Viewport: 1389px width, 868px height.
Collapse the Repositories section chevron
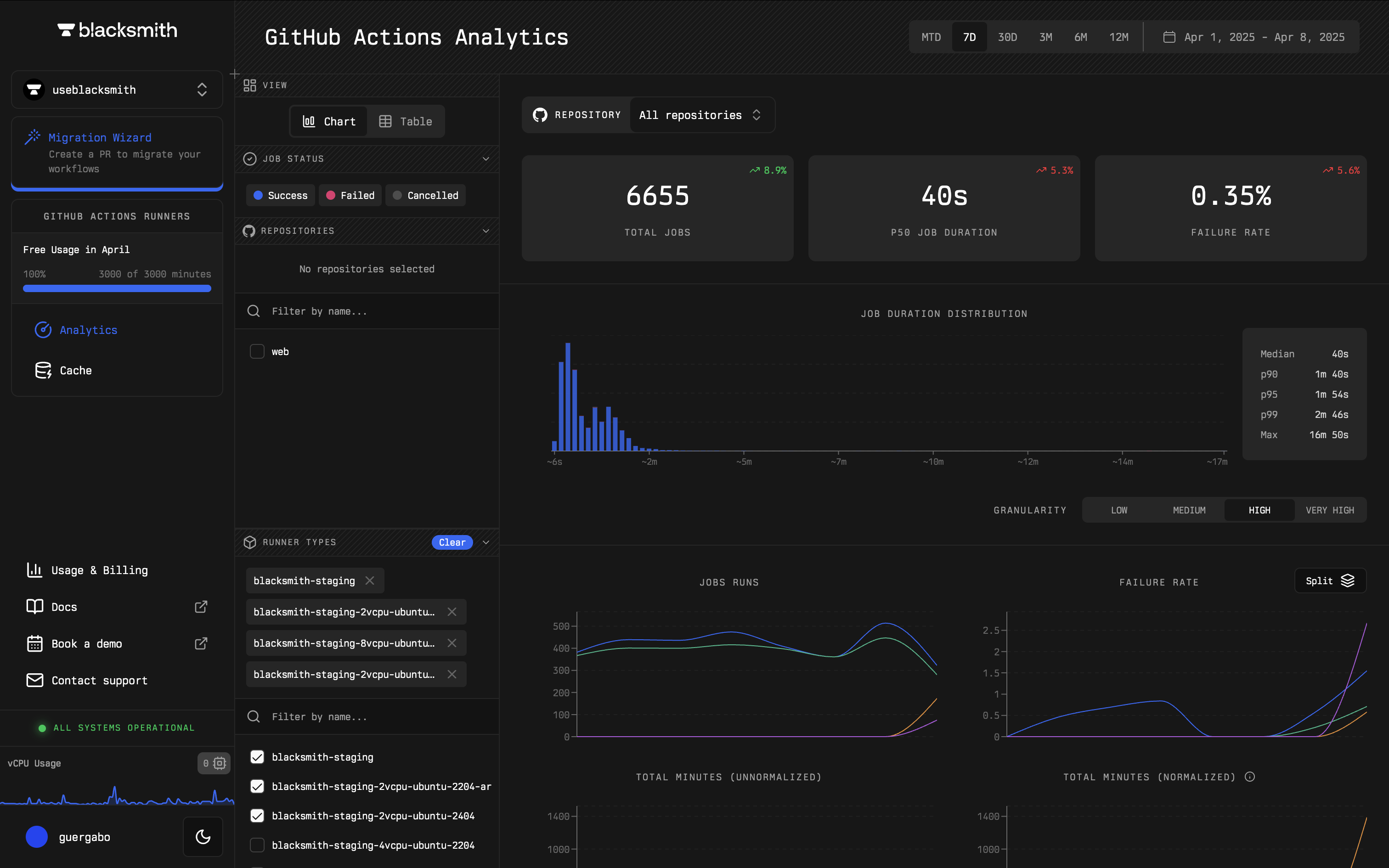[x=486, y=231]
